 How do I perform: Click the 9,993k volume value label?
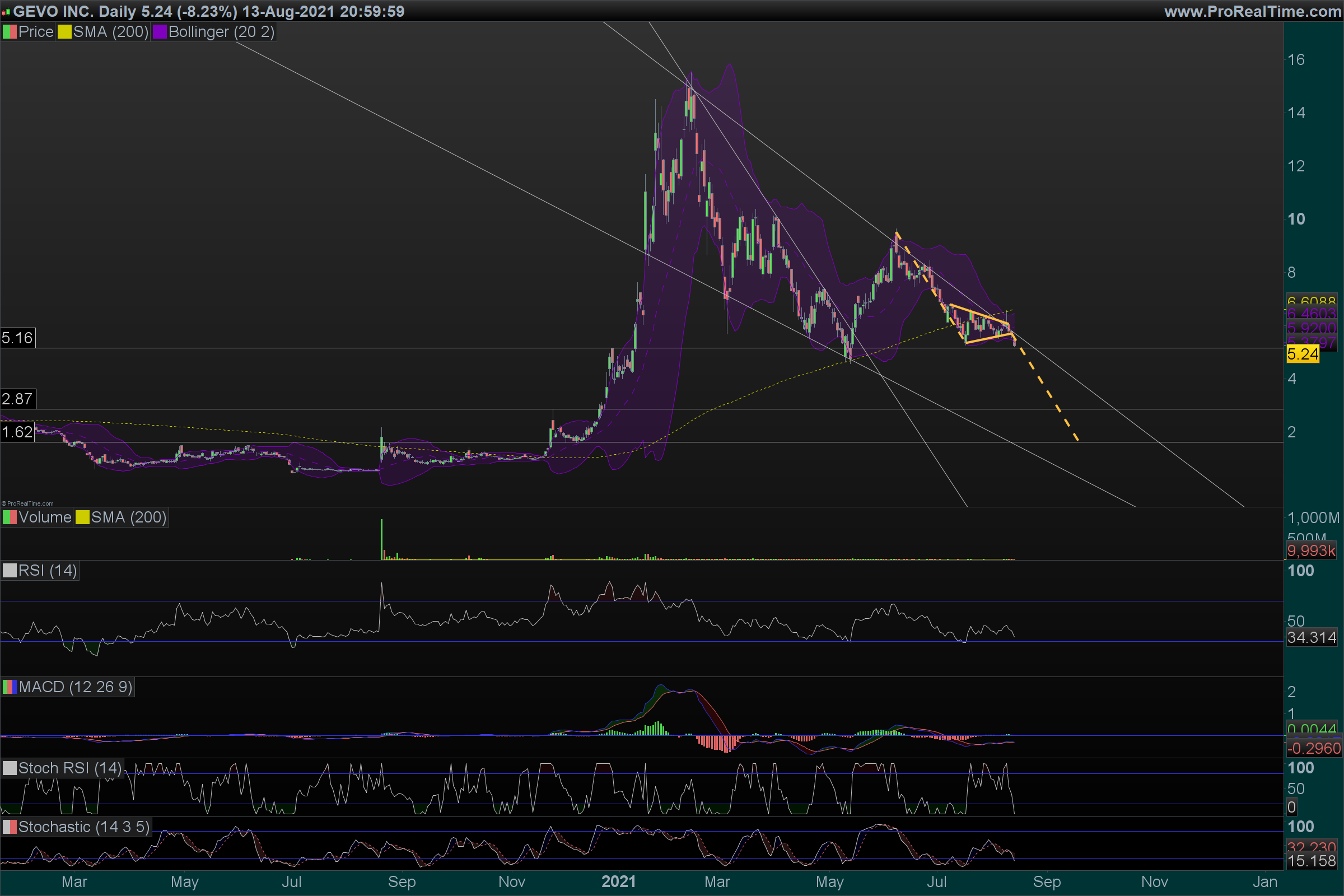coord(1312,551)
